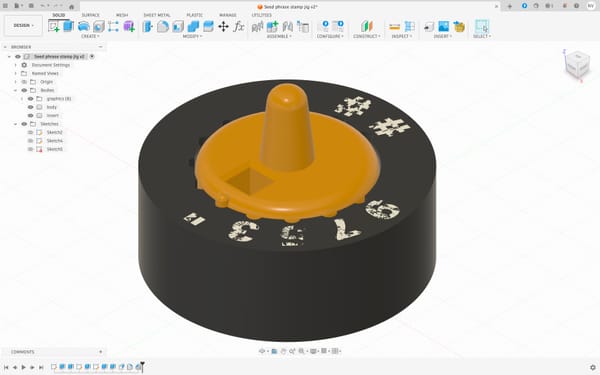Click the Home icon in top bar

click(72, 7)
